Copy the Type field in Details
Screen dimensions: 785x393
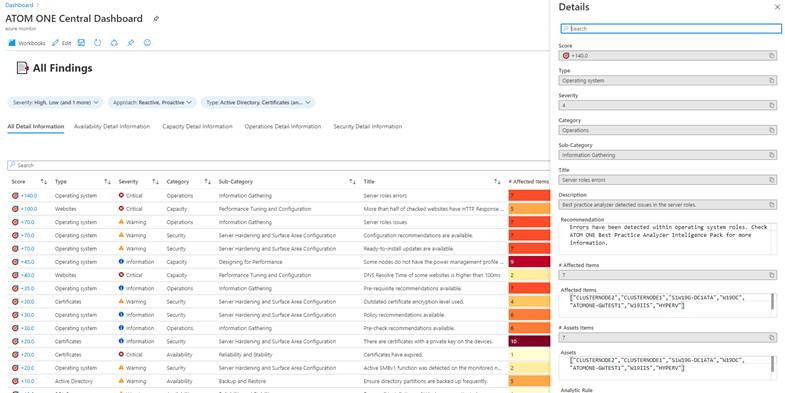pos(772,81)
